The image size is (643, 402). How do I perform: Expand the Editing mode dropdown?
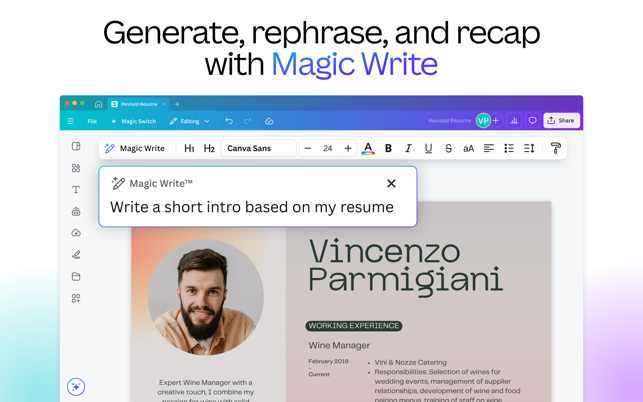click(189, 121)
